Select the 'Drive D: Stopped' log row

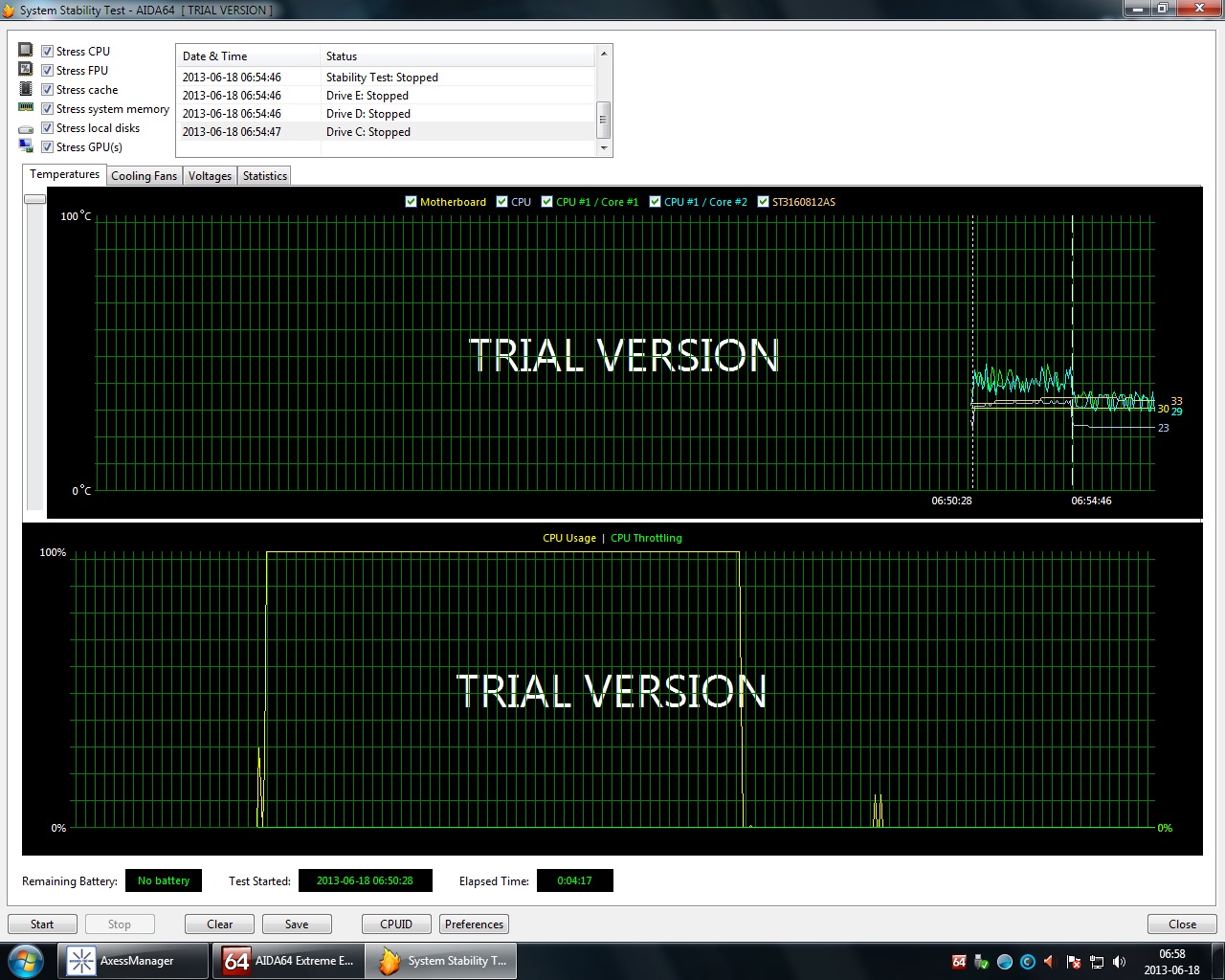(387, 114)
